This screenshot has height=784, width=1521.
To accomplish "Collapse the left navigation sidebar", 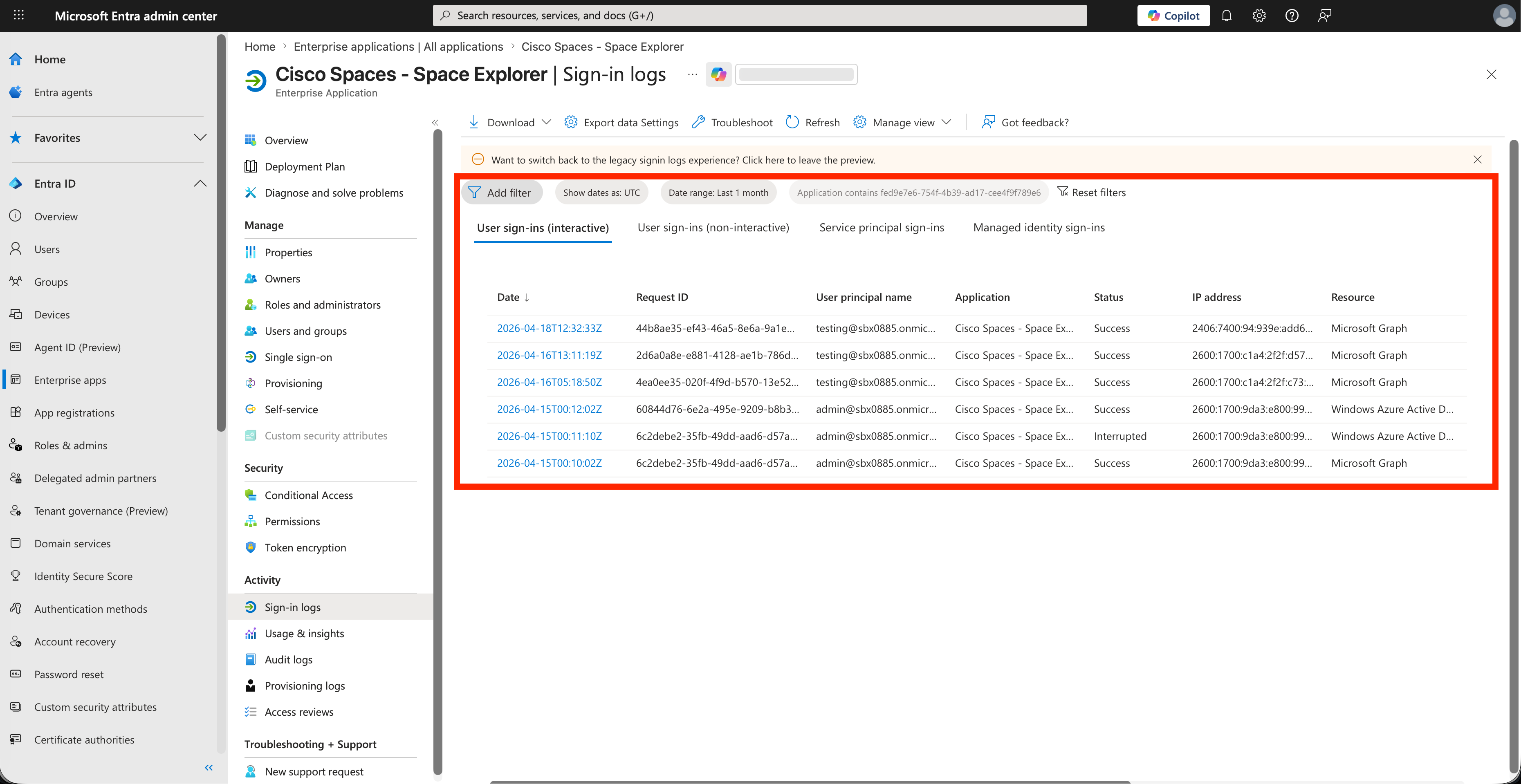I will [x=209, y=768].
